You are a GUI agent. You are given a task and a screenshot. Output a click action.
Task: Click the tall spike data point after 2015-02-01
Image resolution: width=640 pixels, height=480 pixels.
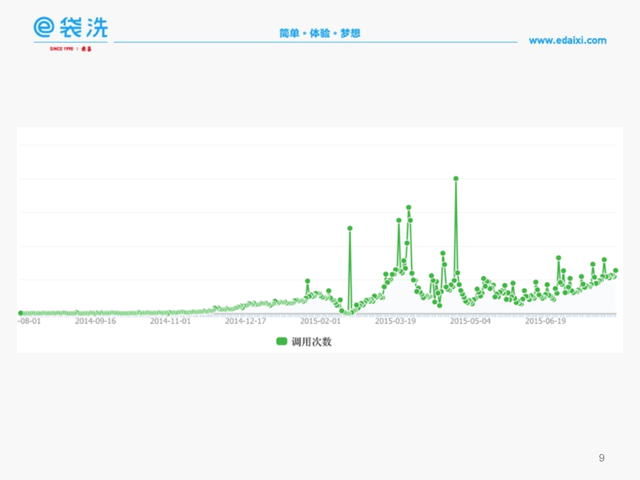click(350, 228)
